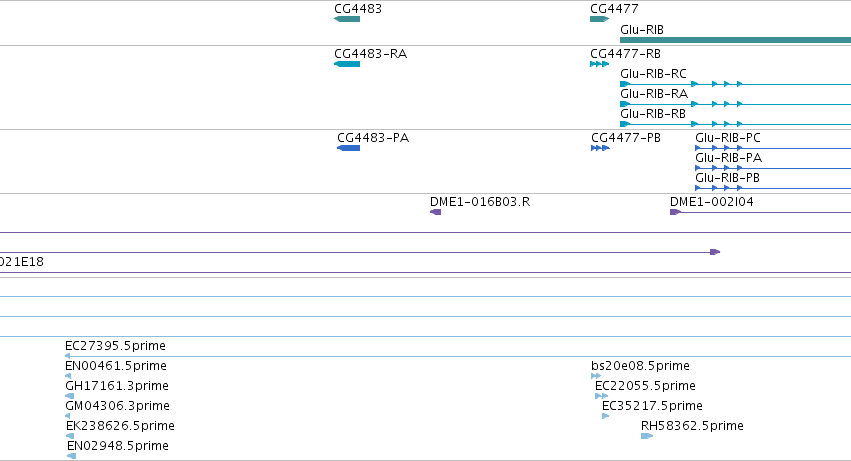Screen dimensions: 851x461
Task: Open the EN02948.5prime EST label
Action: click(117, 446)
